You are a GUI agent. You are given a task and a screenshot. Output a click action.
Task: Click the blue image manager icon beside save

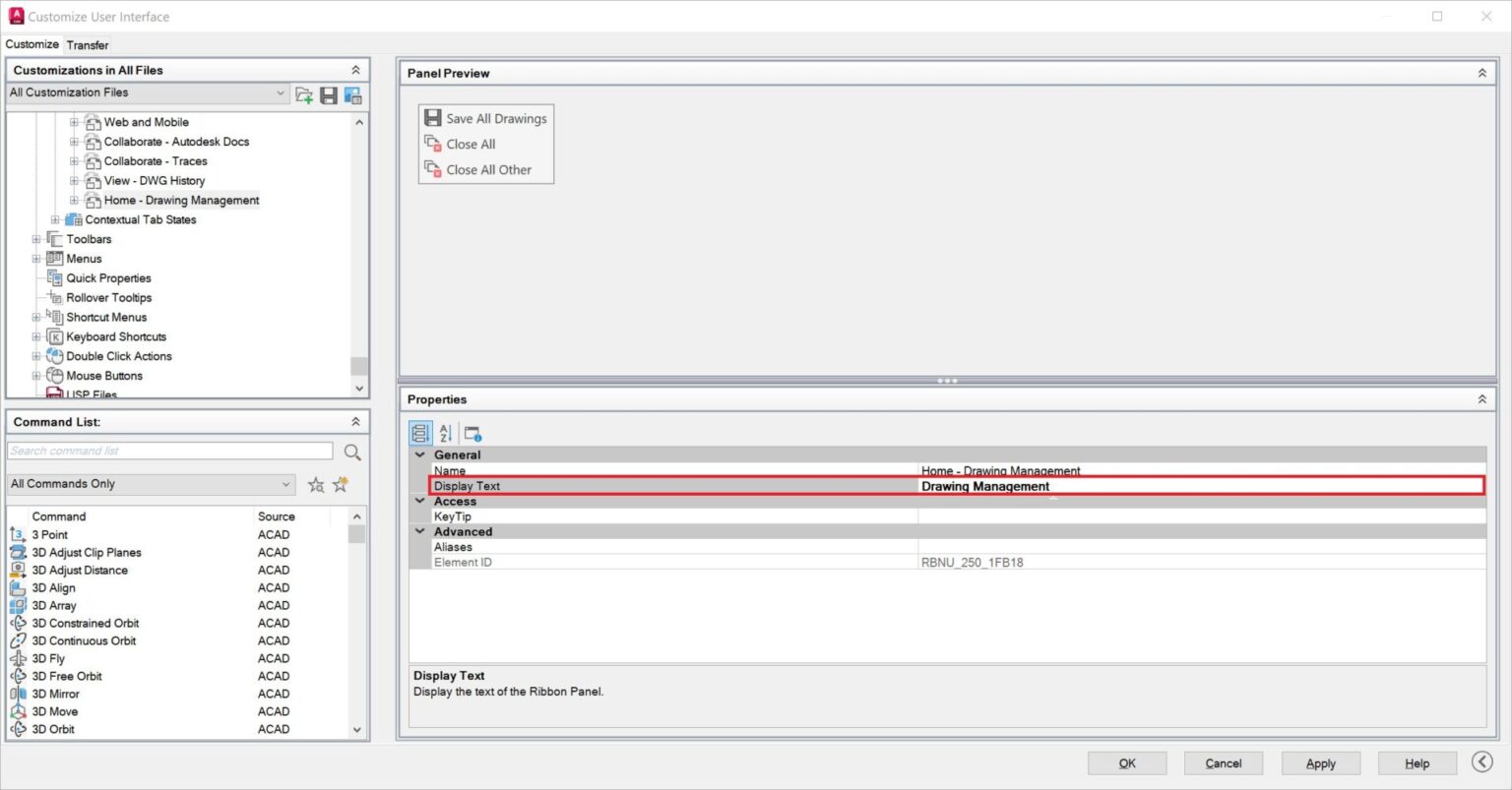click(352, 94)
